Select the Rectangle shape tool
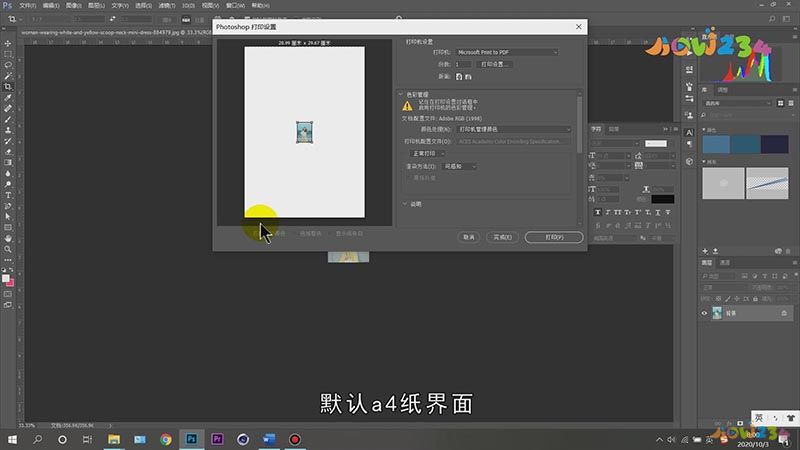Screen dimensions: 800x450 pos(8,228)
